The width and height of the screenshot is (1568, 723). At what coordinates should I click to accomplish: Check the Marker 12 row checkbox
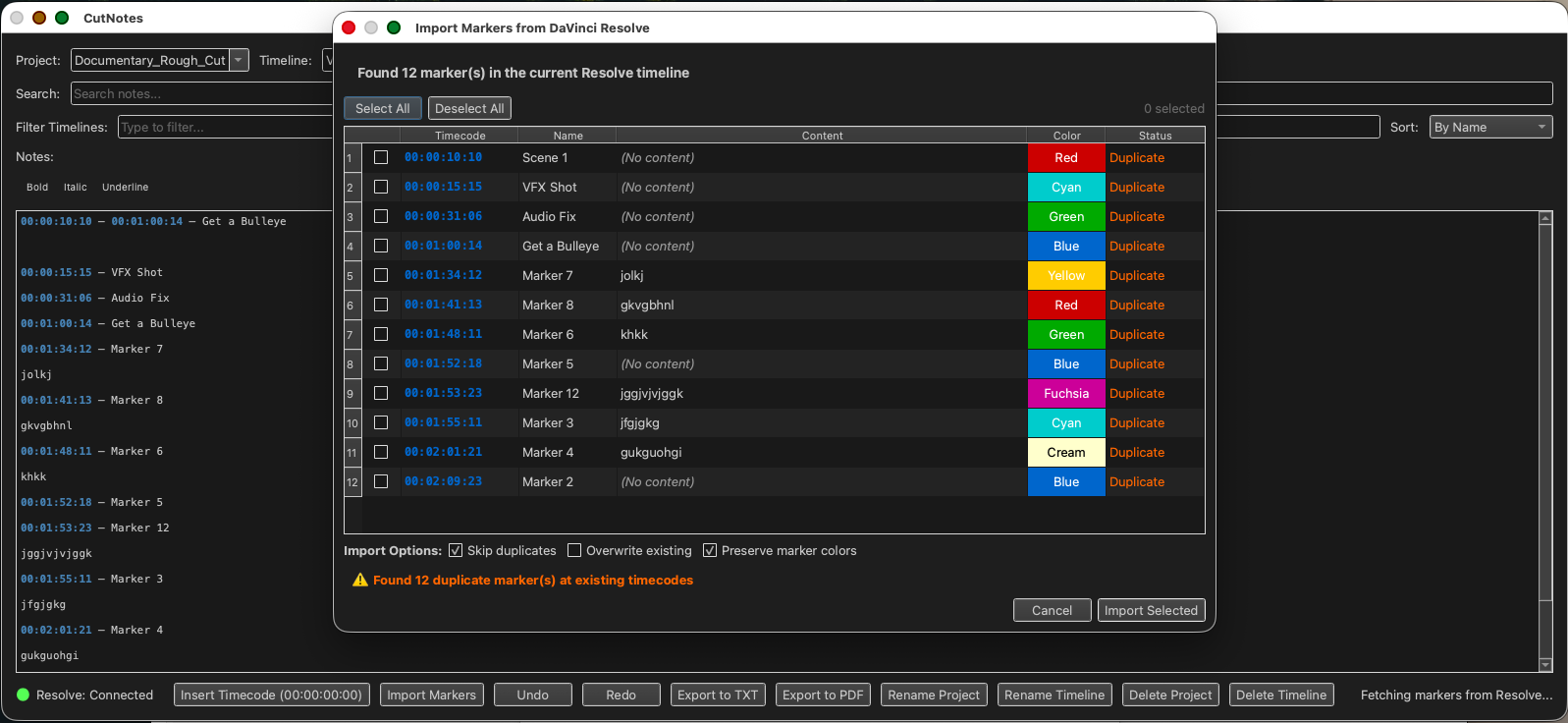click(381, 393)
